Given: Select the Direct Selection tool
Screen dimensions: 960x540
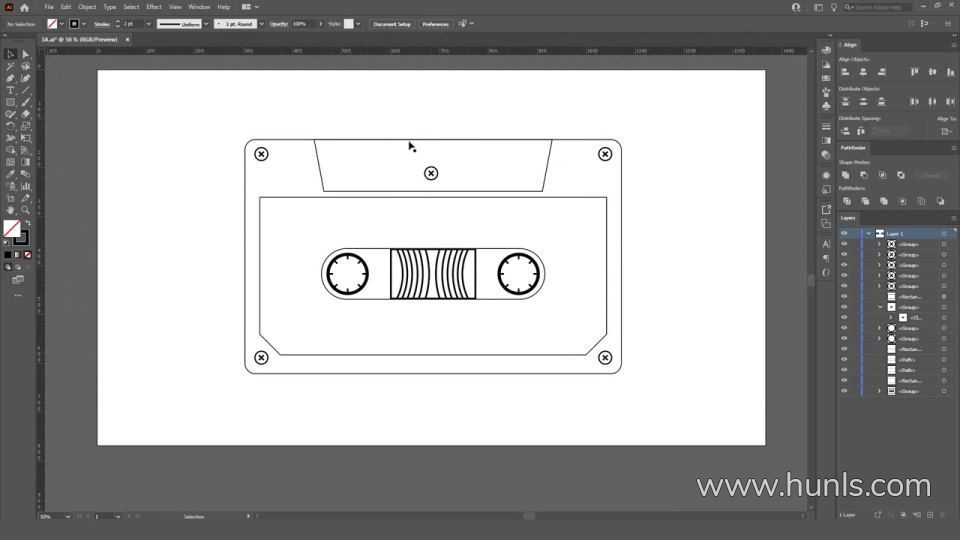Looking at the screenshot, I should coord(26,54).
